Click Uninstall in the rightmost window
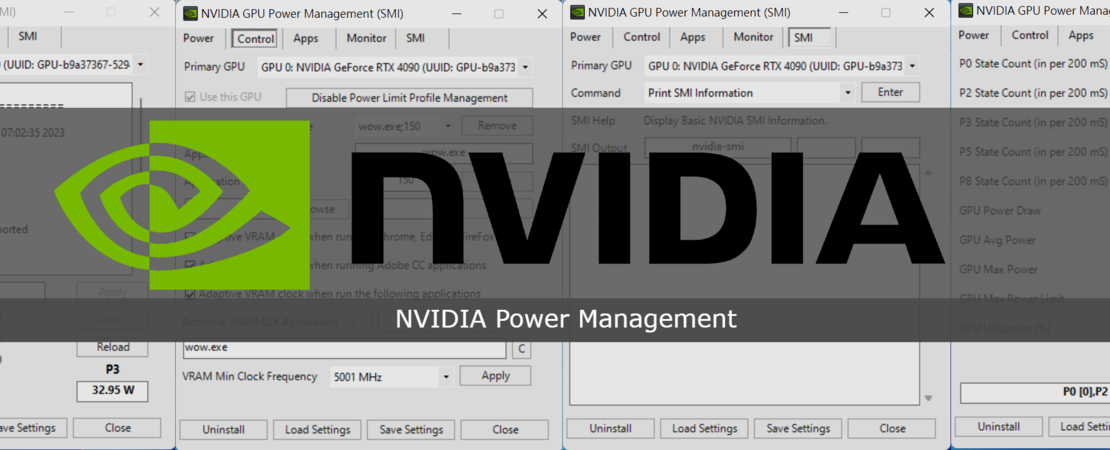Screen dimensions: 1110x450 (998, 426)
